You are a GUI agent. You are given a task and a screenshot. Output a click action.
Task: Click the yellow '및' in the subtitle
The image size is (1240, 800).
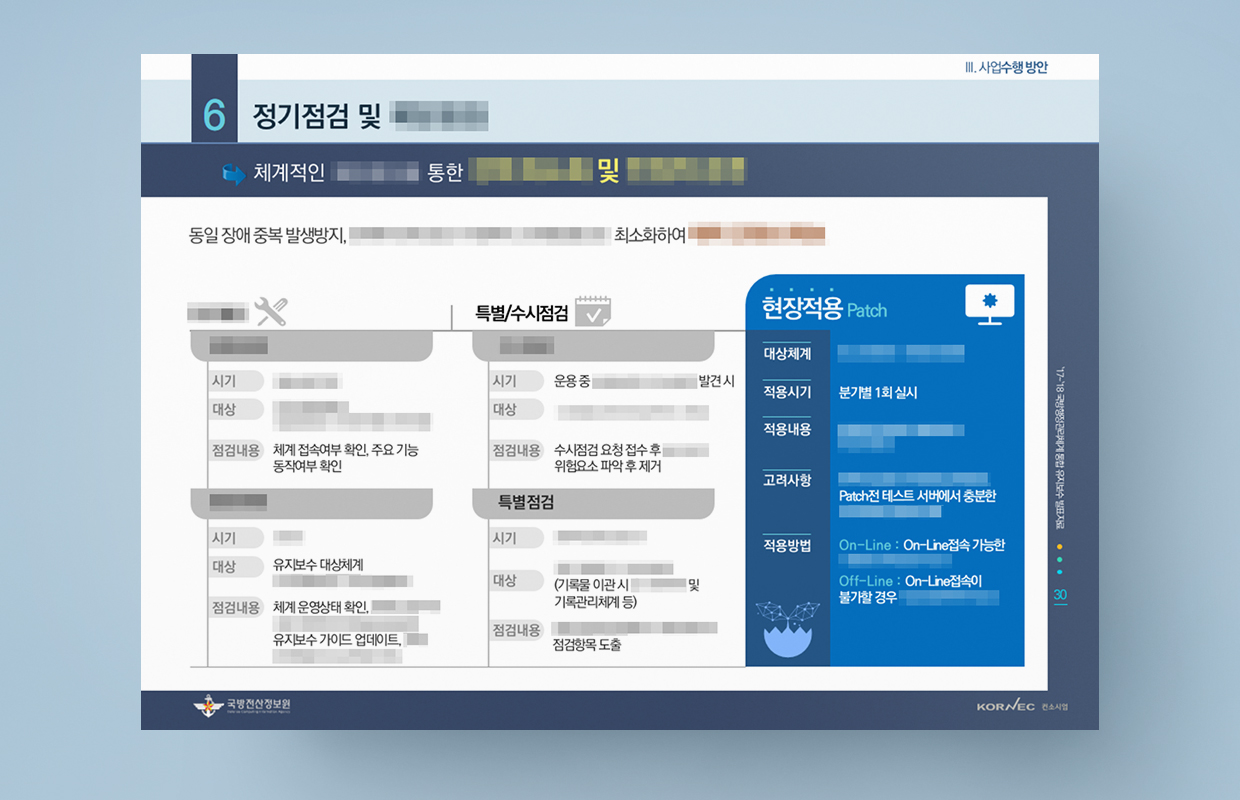click(x=608, y=172)
